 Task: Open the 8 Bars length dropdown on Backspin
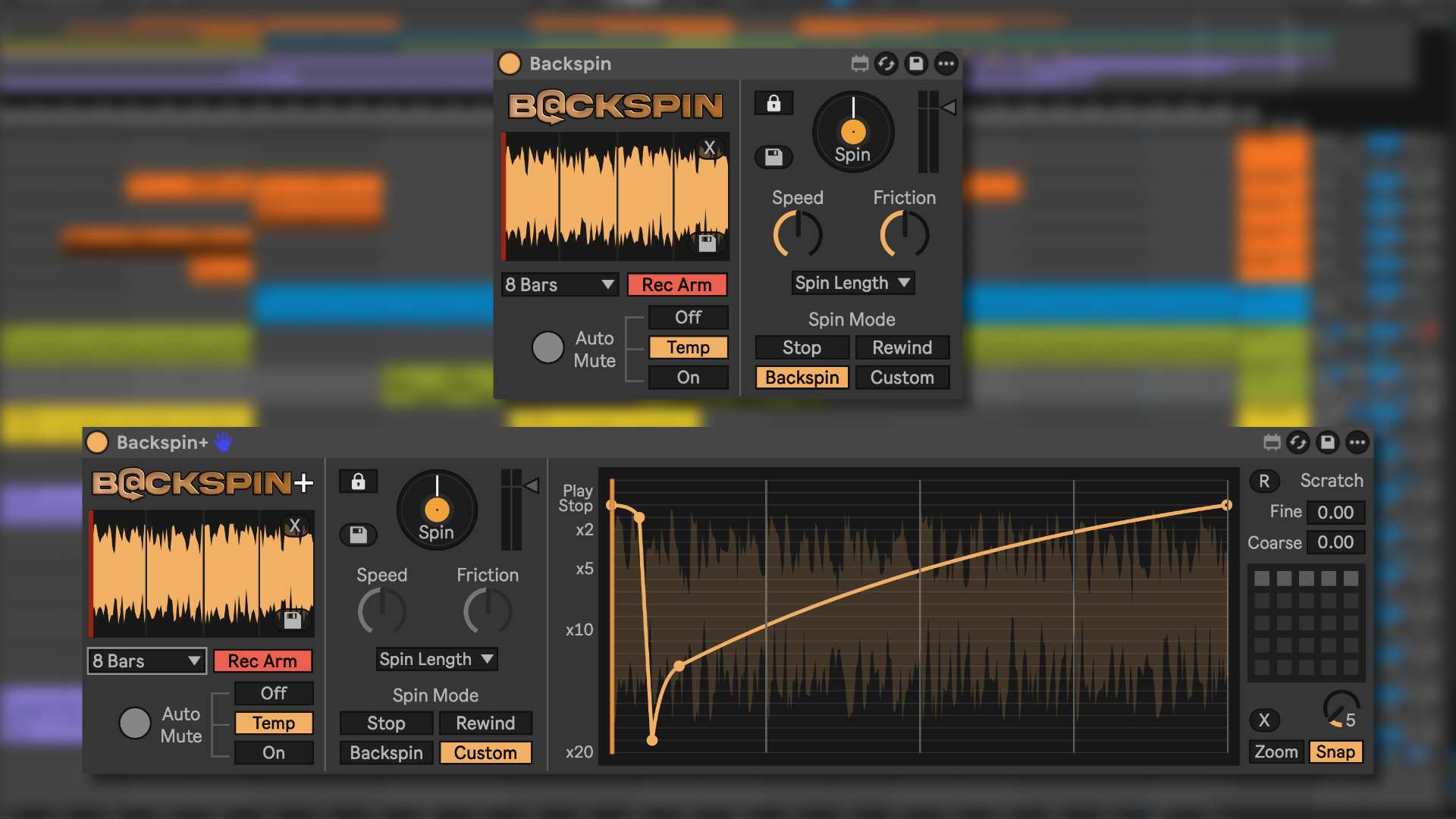[560, 284]
